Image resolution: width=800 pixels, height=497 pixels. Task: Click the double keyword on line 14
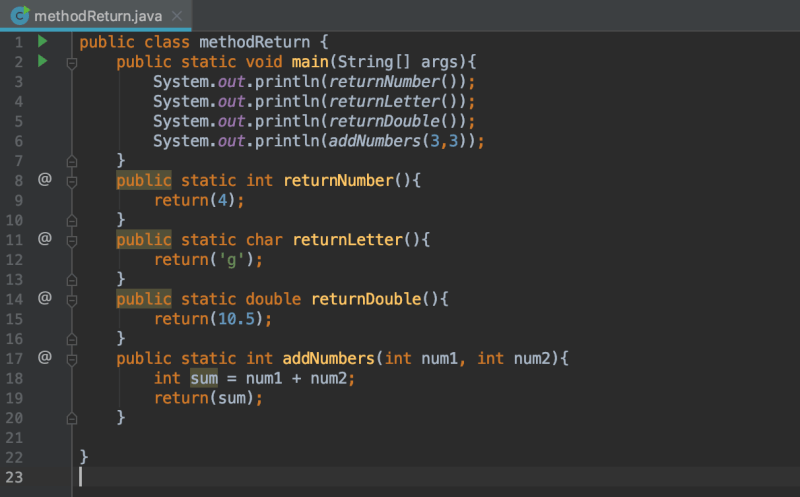273,299
